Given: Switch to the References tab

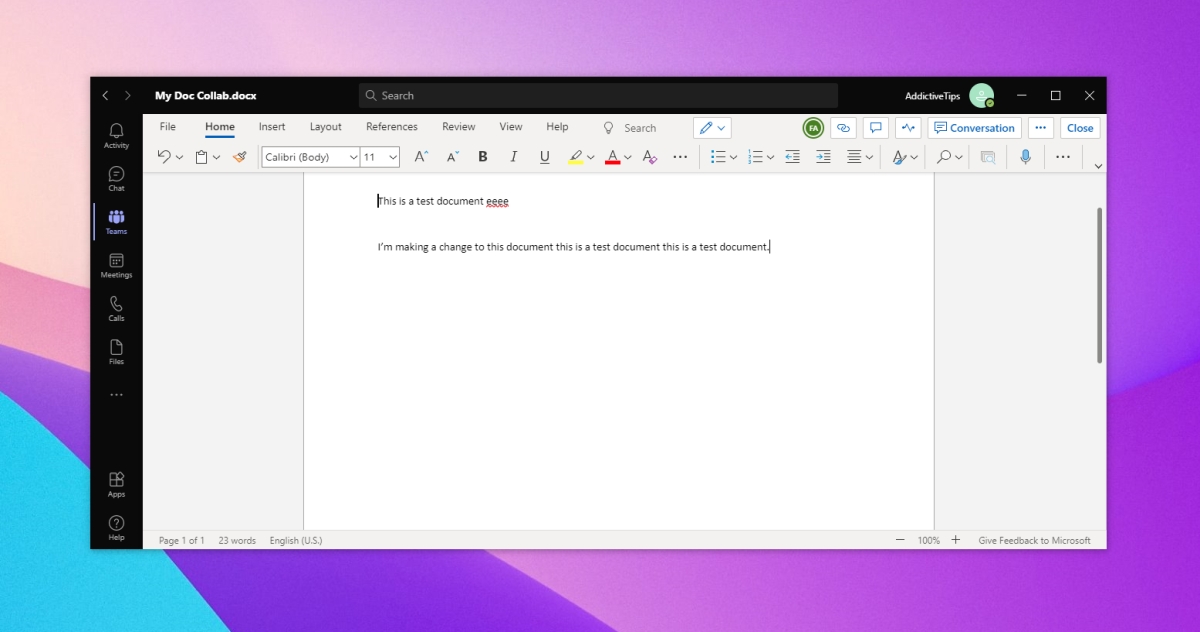Looking at the screenshot, I should (392, 127).
